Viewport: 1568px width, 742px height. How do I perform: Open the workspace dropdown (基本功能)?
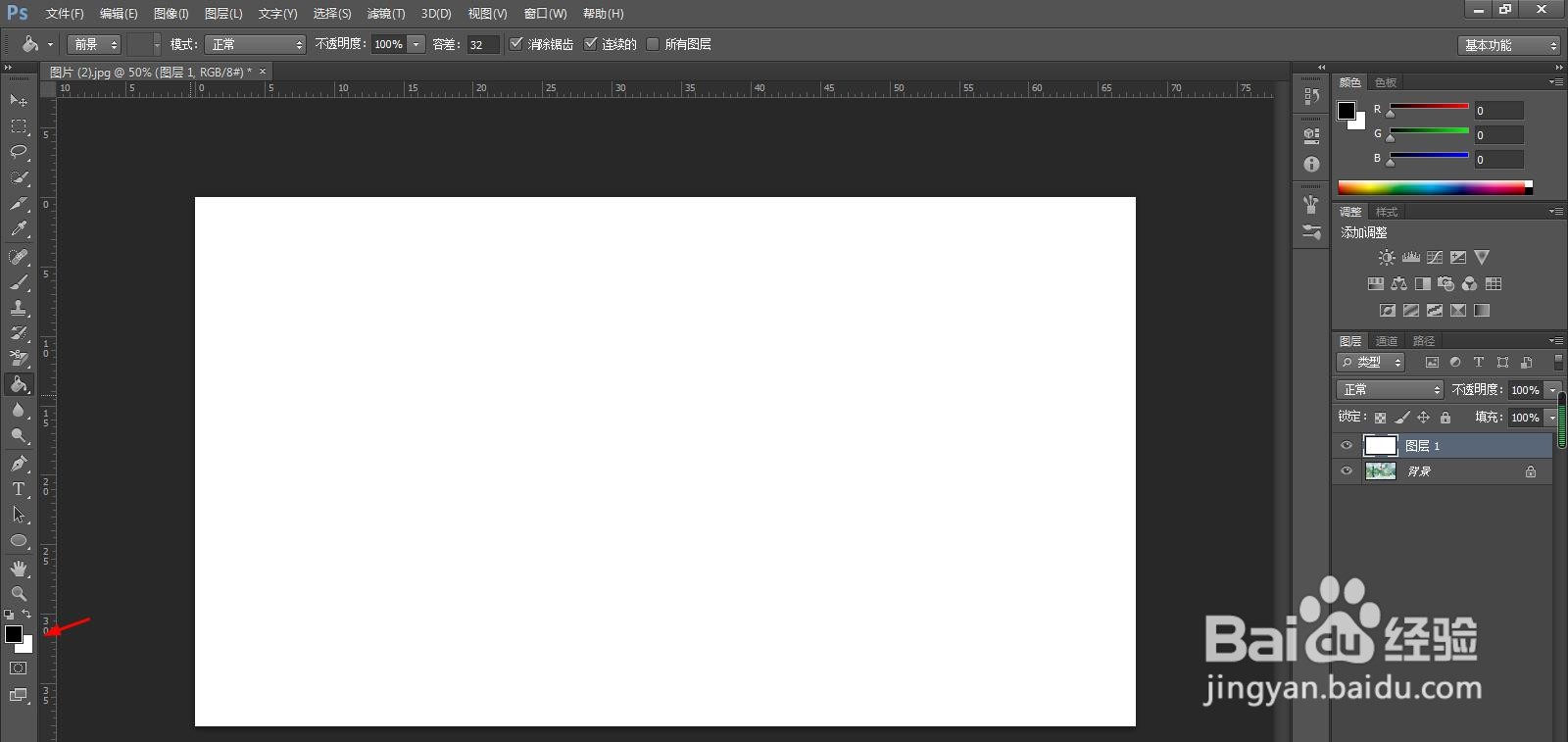point(1508,45)
